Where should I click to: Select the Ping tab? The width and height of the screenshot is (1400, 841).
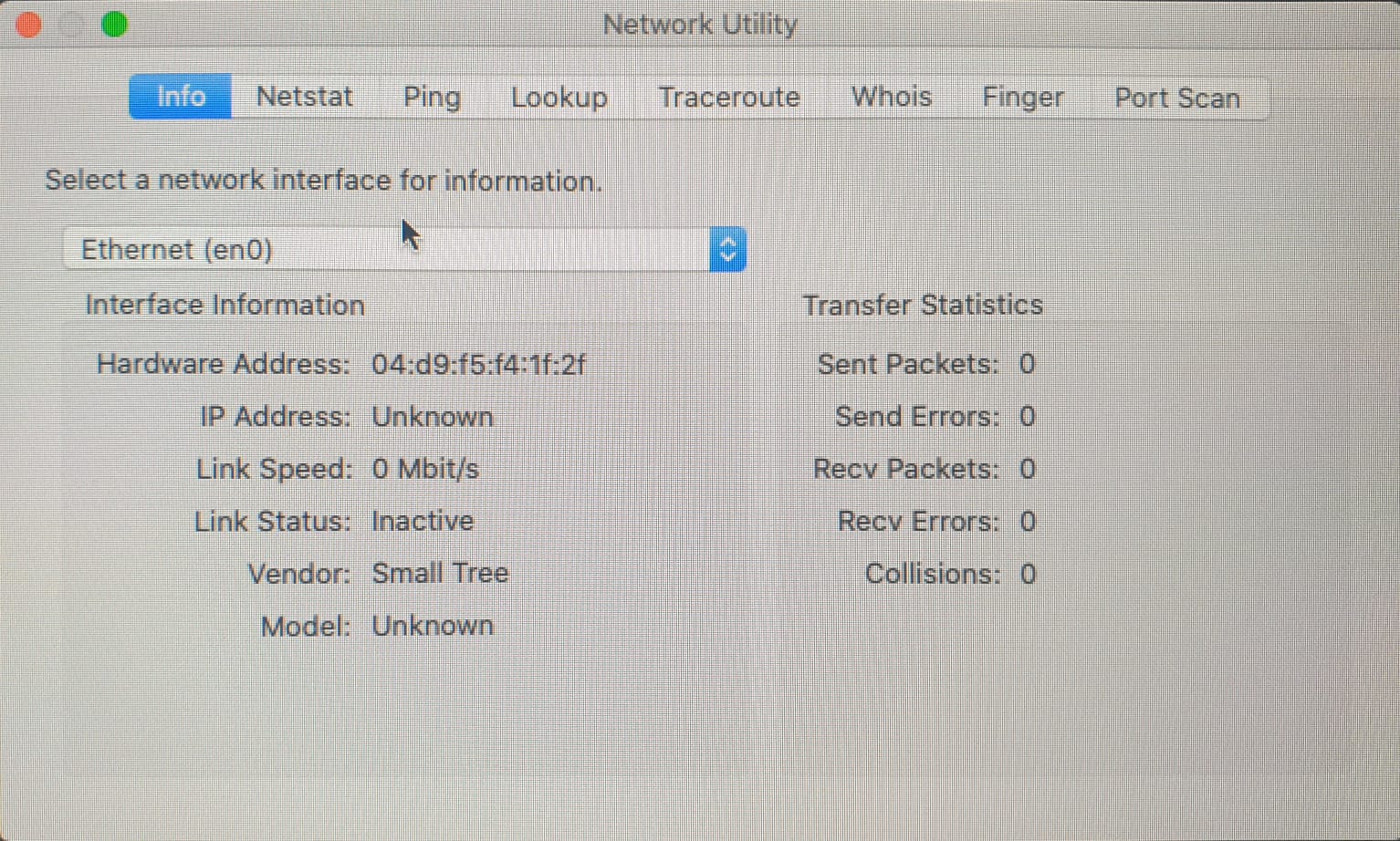click(x=432, y=97)
